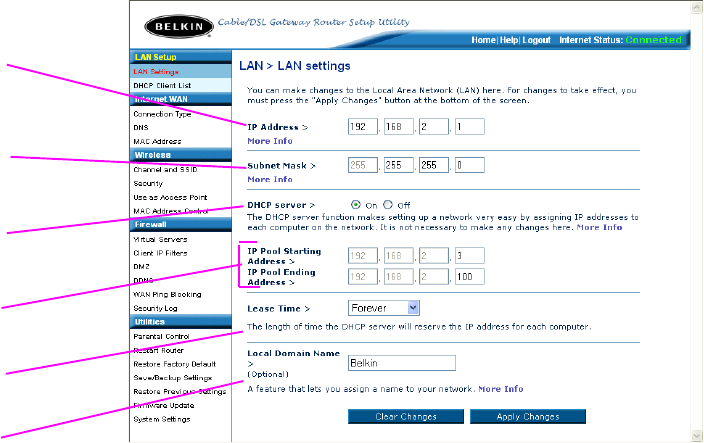Click IP Address last octet field 1
704x443 pixels.
(470, 127)
